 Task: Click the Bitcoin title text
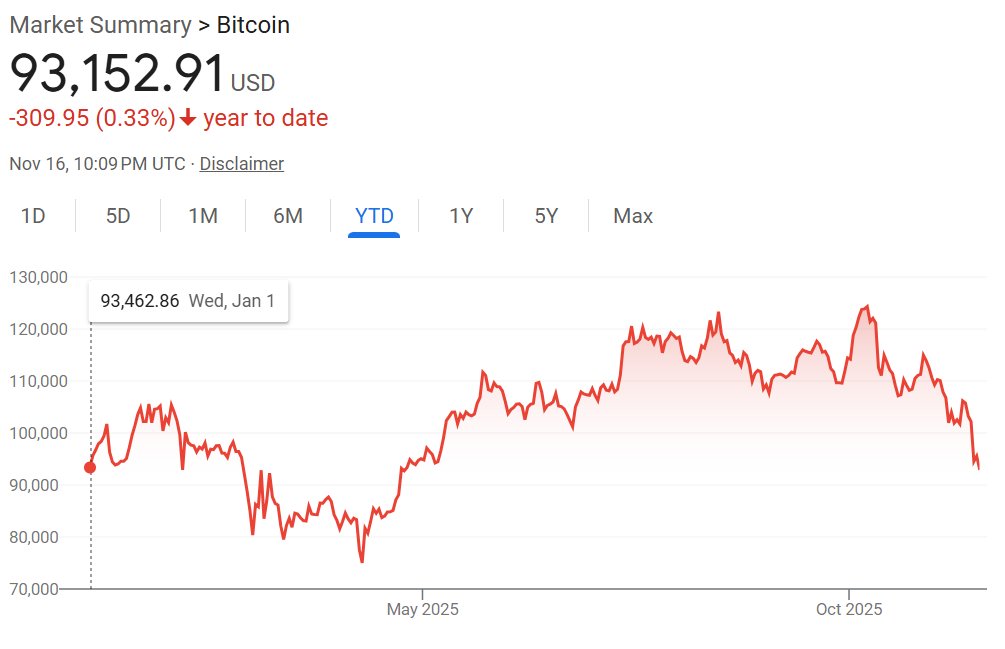coord(253,25)
